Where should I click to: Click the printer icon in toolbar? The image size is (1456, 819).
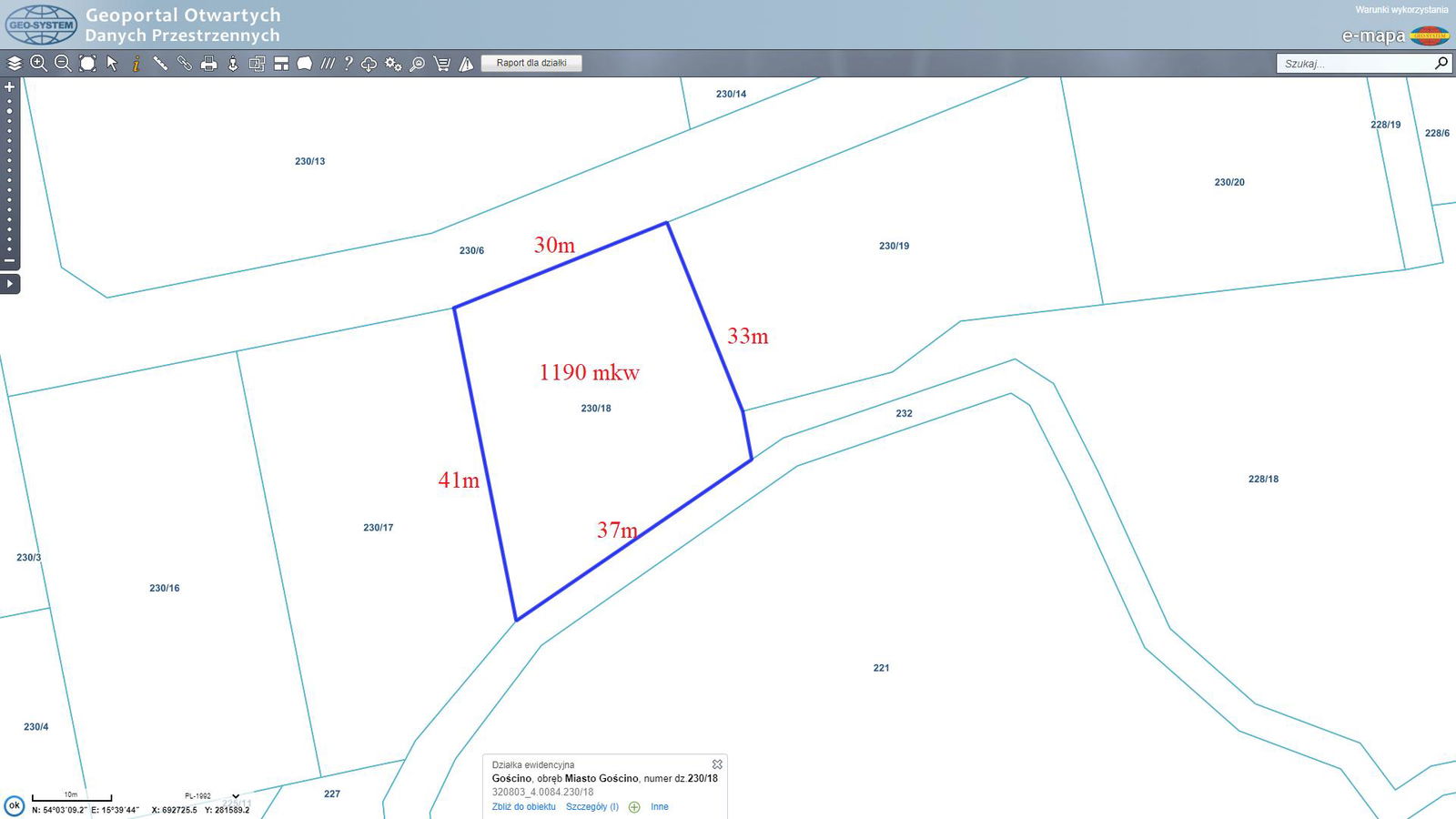pyautogui.click(x=209, y=64)
